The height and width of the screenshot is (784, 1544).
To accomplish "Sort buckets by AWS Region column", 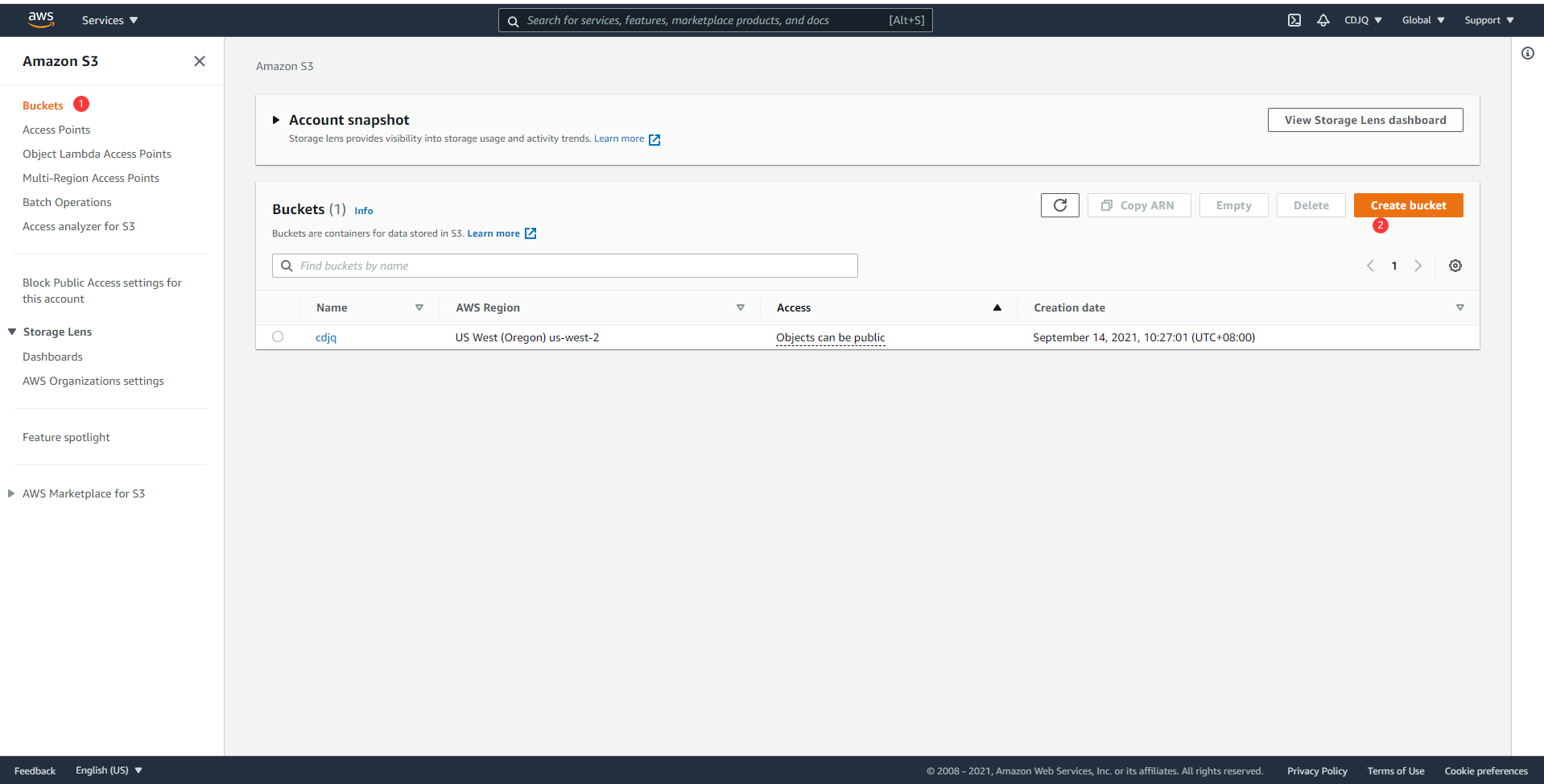I will [741, 307].
